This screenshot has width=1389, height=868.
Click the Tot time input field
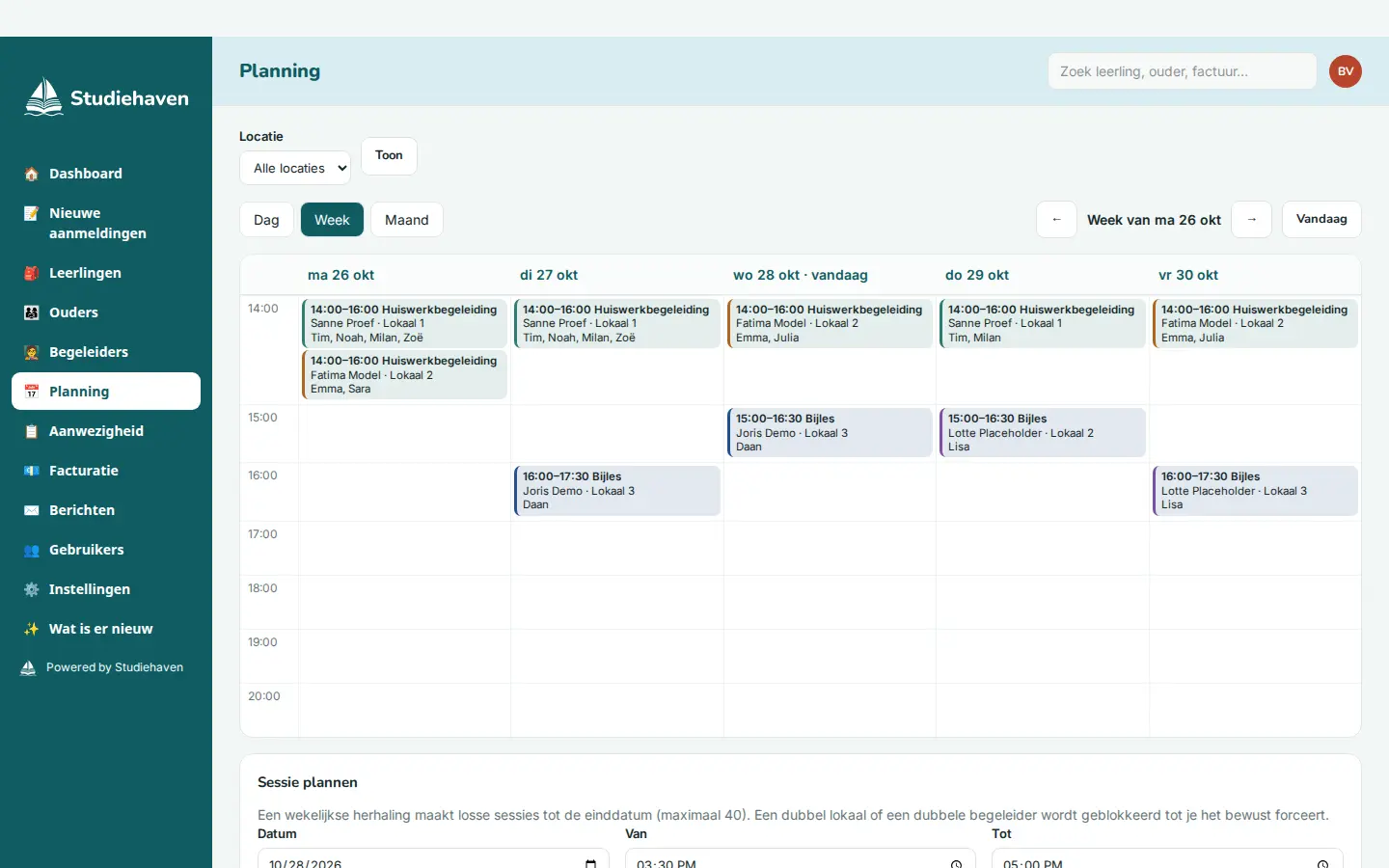tap(1167, 858)
